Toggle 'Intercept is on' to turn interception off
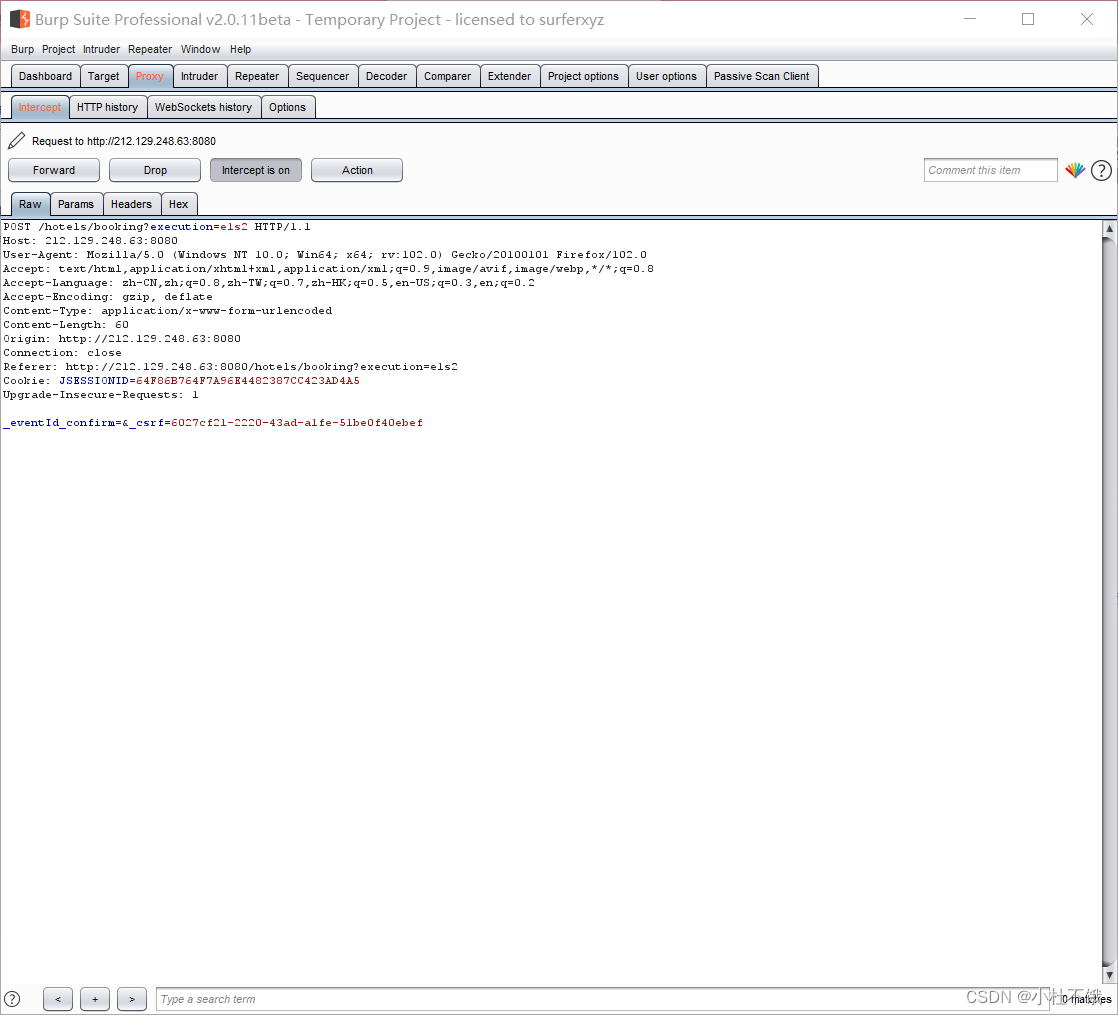Image resolution: width=1118 pixels, height=1015 pixels. [255, 169]
